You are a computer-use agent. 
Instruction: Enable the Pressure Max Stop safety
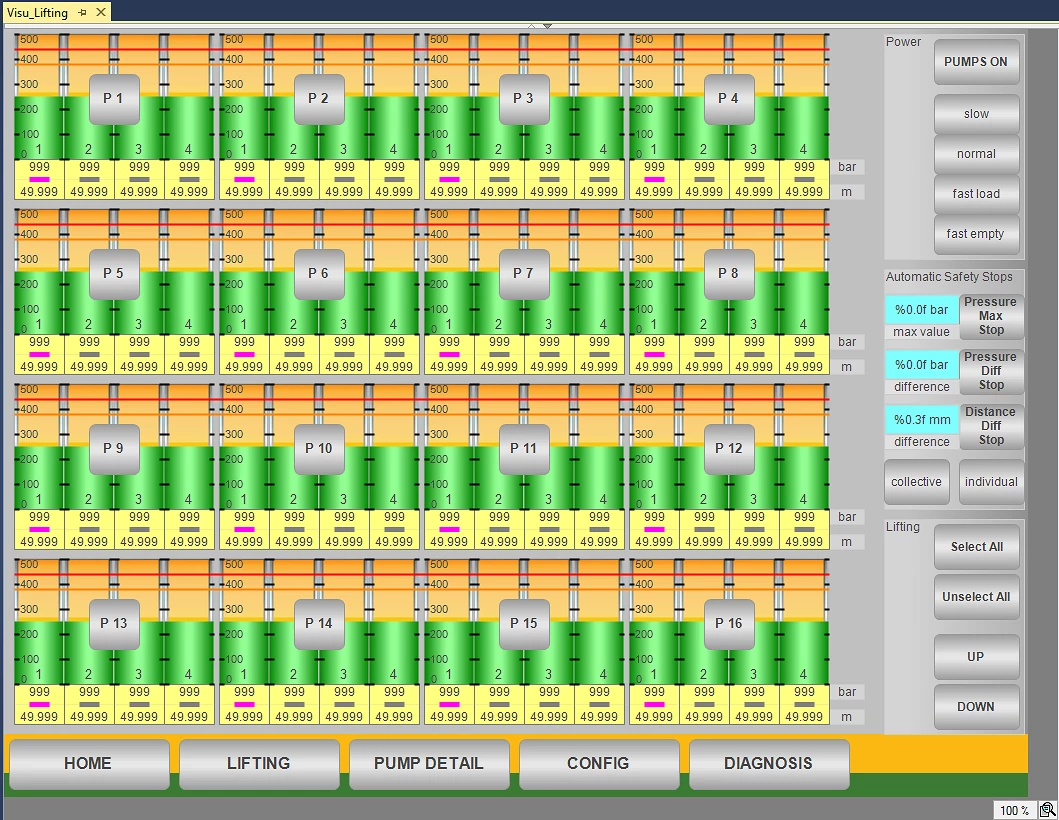click(x=990, y=316)
